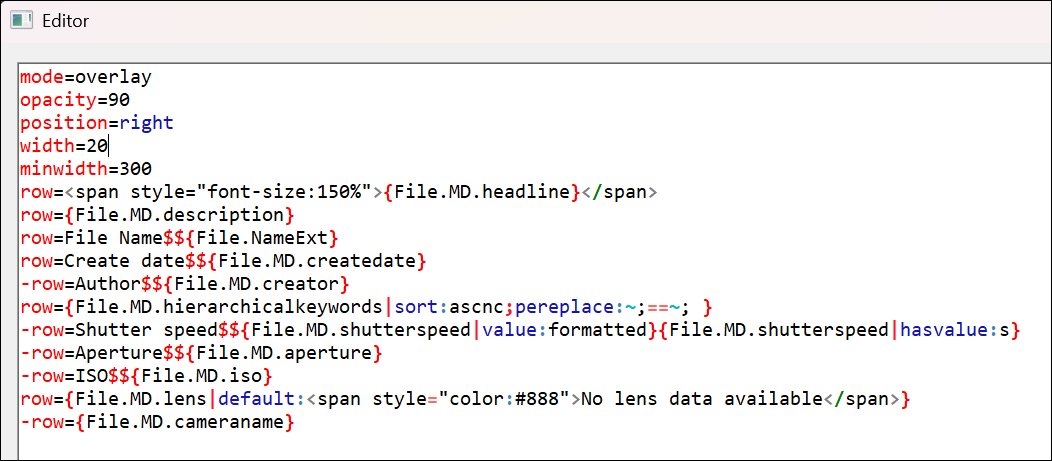Viewport: 1052px width, 461px height.
Task: Click the "hasvalue:s" formatter text
Action: coord(955,330)
